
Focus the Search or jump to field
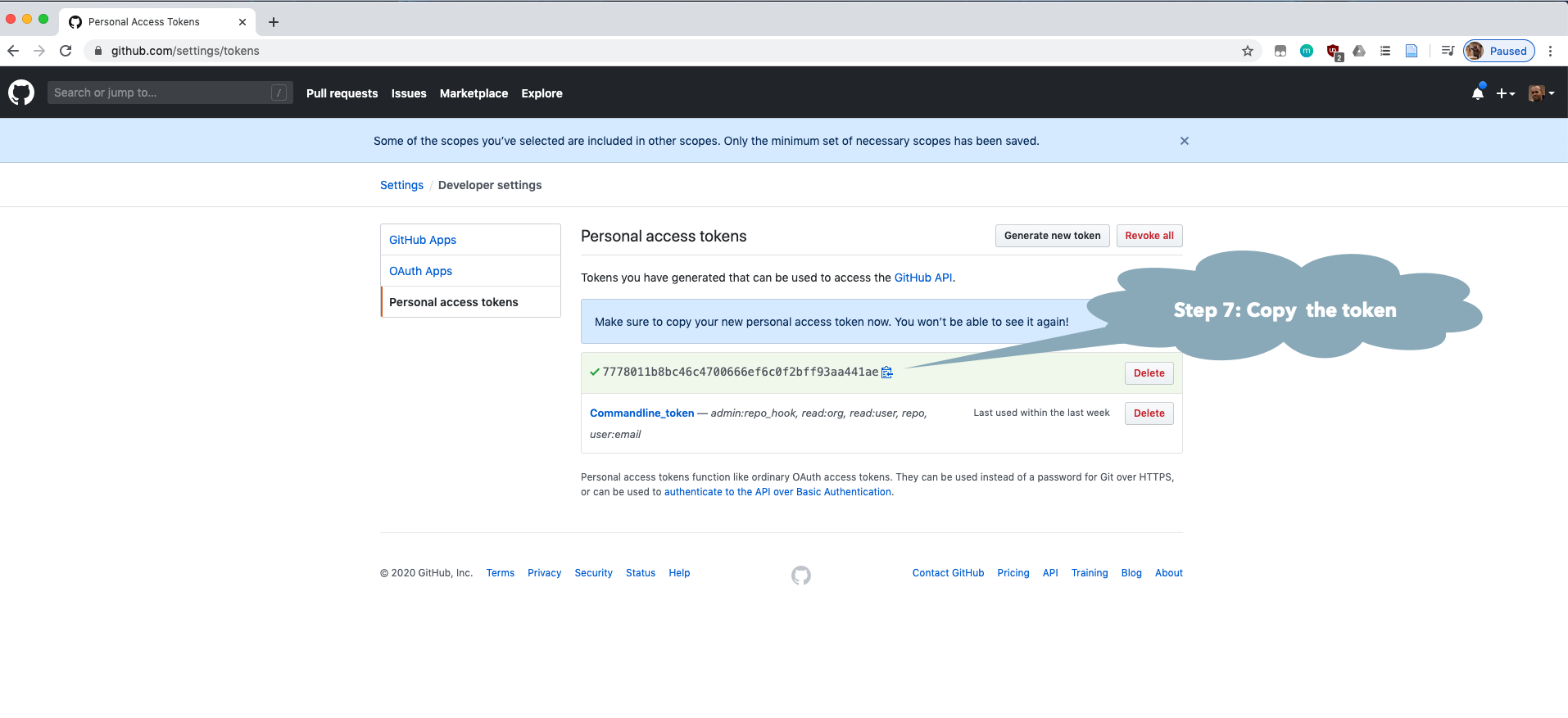[x=160, y=93]
